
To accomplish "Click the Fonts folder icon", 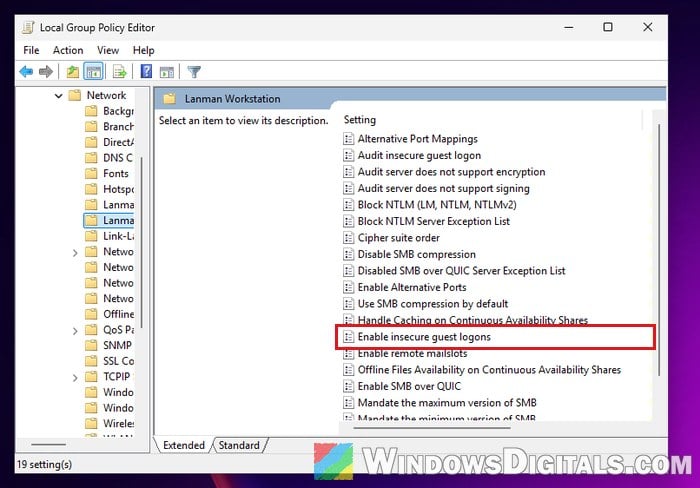I will tap(91, 173).
